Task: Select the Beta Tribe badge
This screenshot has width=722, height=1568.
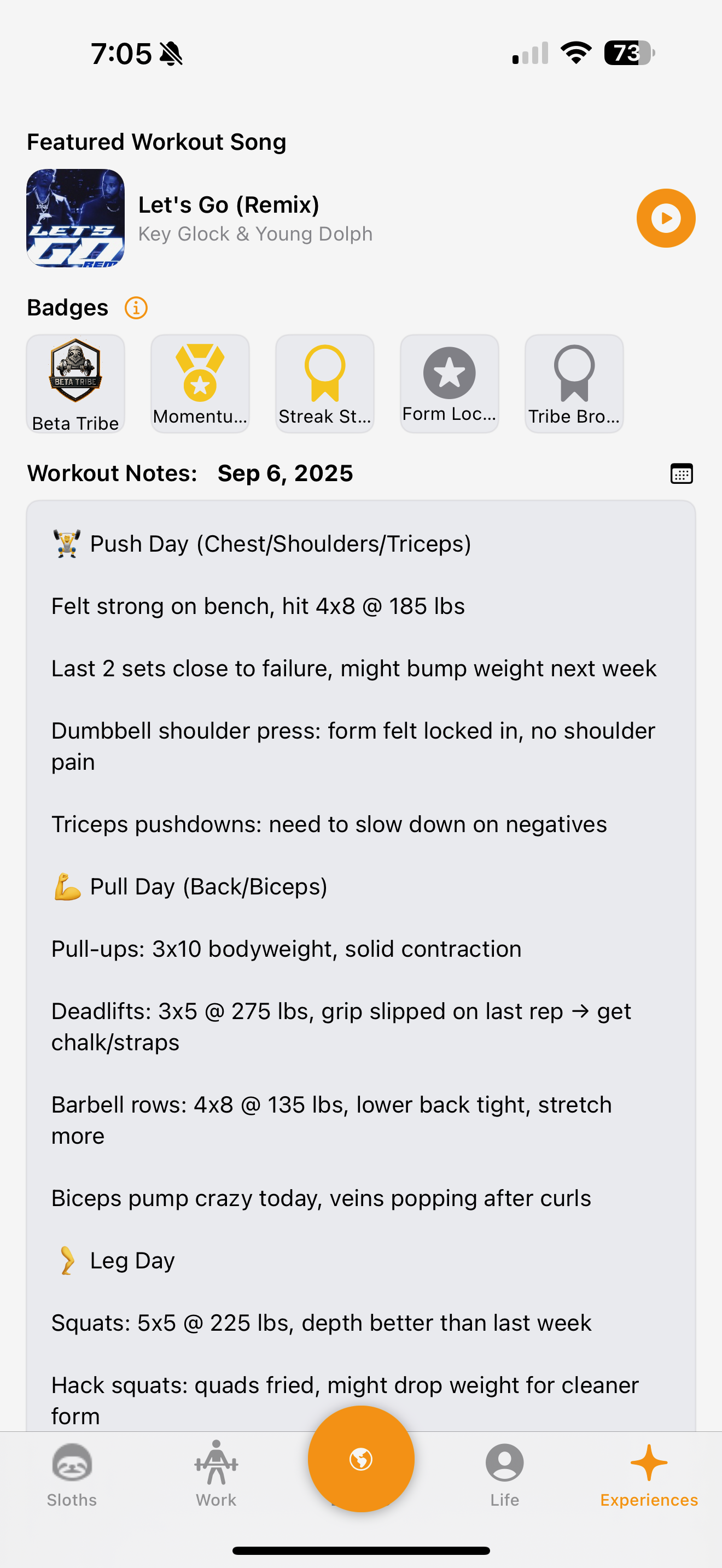Action: (x=75, y=383)
